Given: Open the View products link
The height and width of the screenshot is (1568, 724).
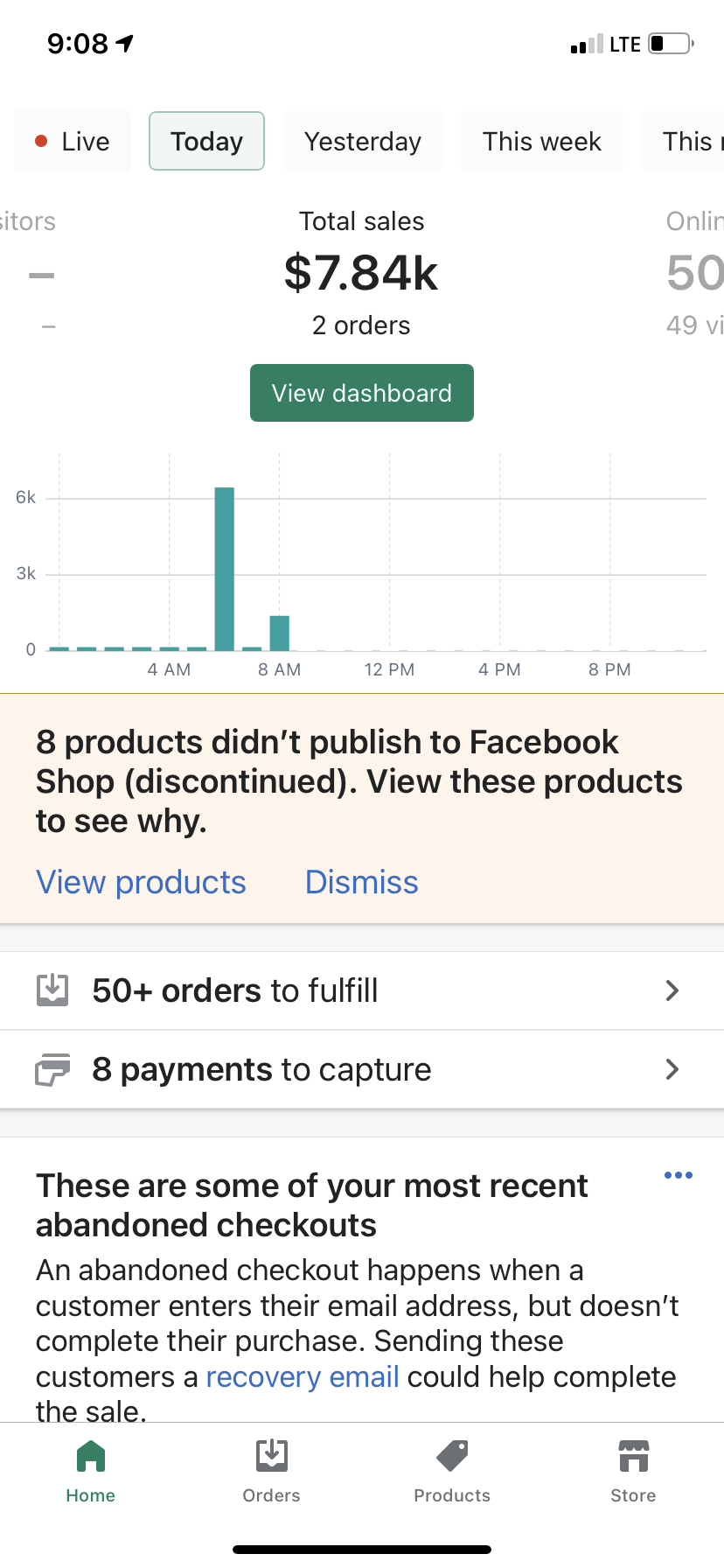Looking at the screenshot, I should tap(141, 882).
